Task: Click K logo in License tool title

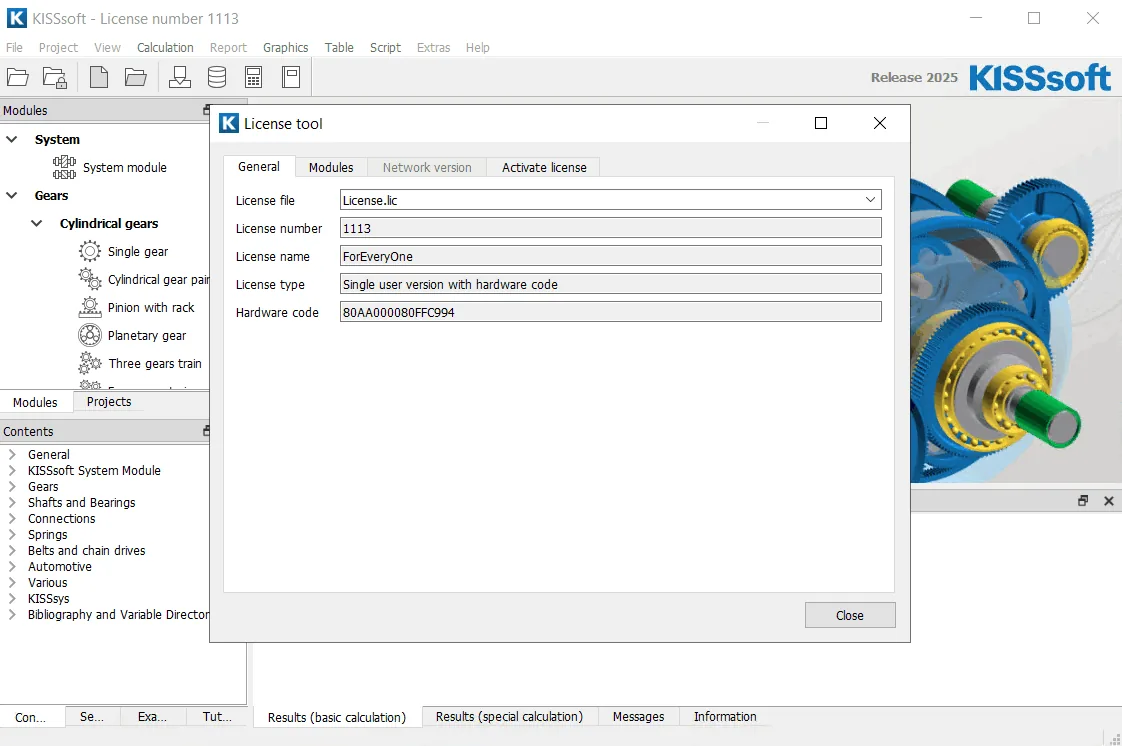Action: coord(229,123)
